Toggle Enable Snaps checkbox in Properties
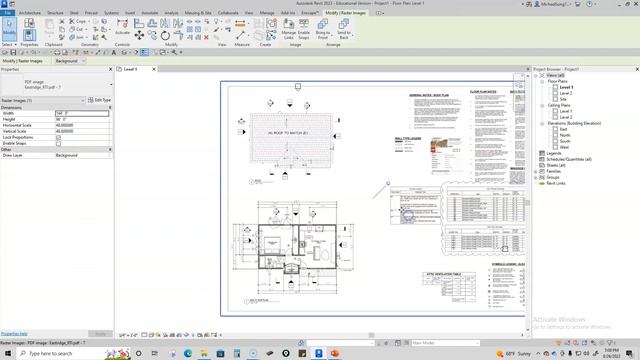 (58, 144)
